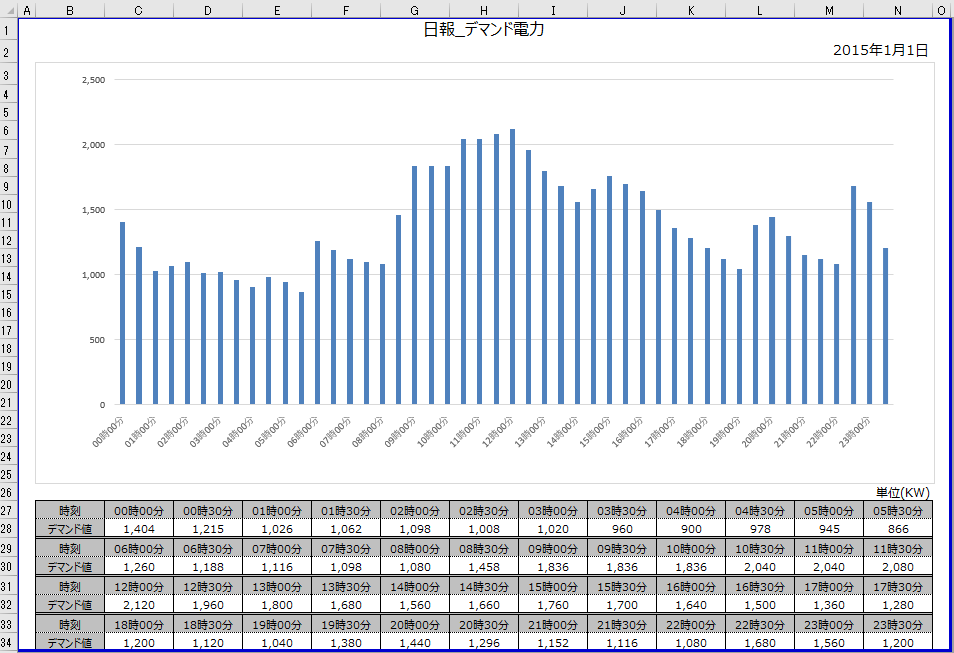Select the date cell 2015年1月1日
954x653 pixels.
(880, 50)
